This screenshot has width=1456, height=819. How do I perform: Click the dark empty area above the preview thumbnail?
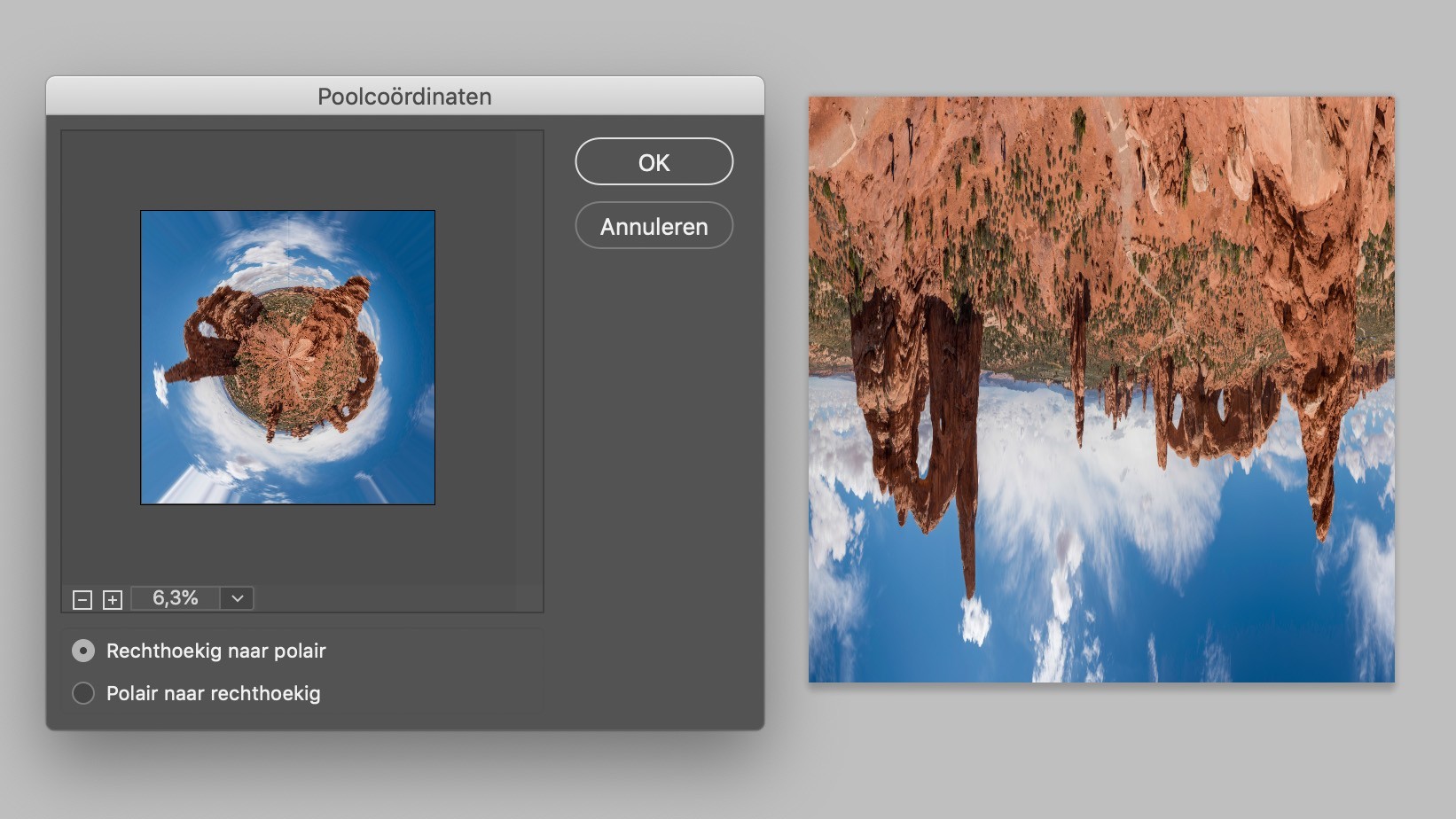301,168
